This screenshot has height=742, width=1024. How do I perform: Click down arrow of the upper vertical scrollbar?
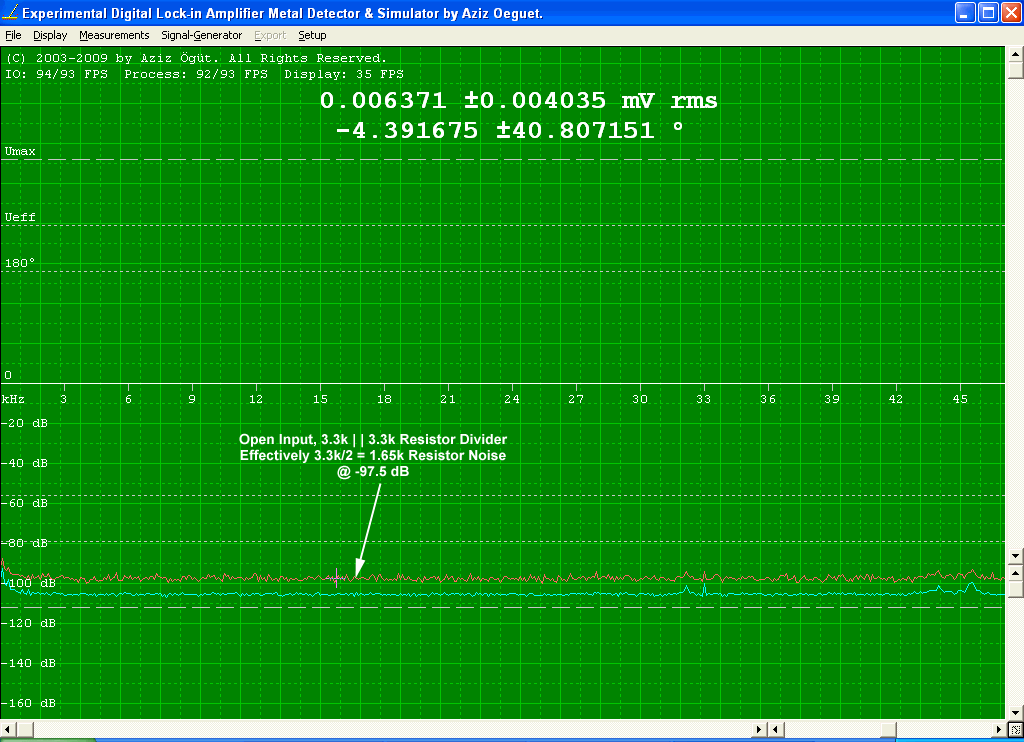[x=1015, y=555]
